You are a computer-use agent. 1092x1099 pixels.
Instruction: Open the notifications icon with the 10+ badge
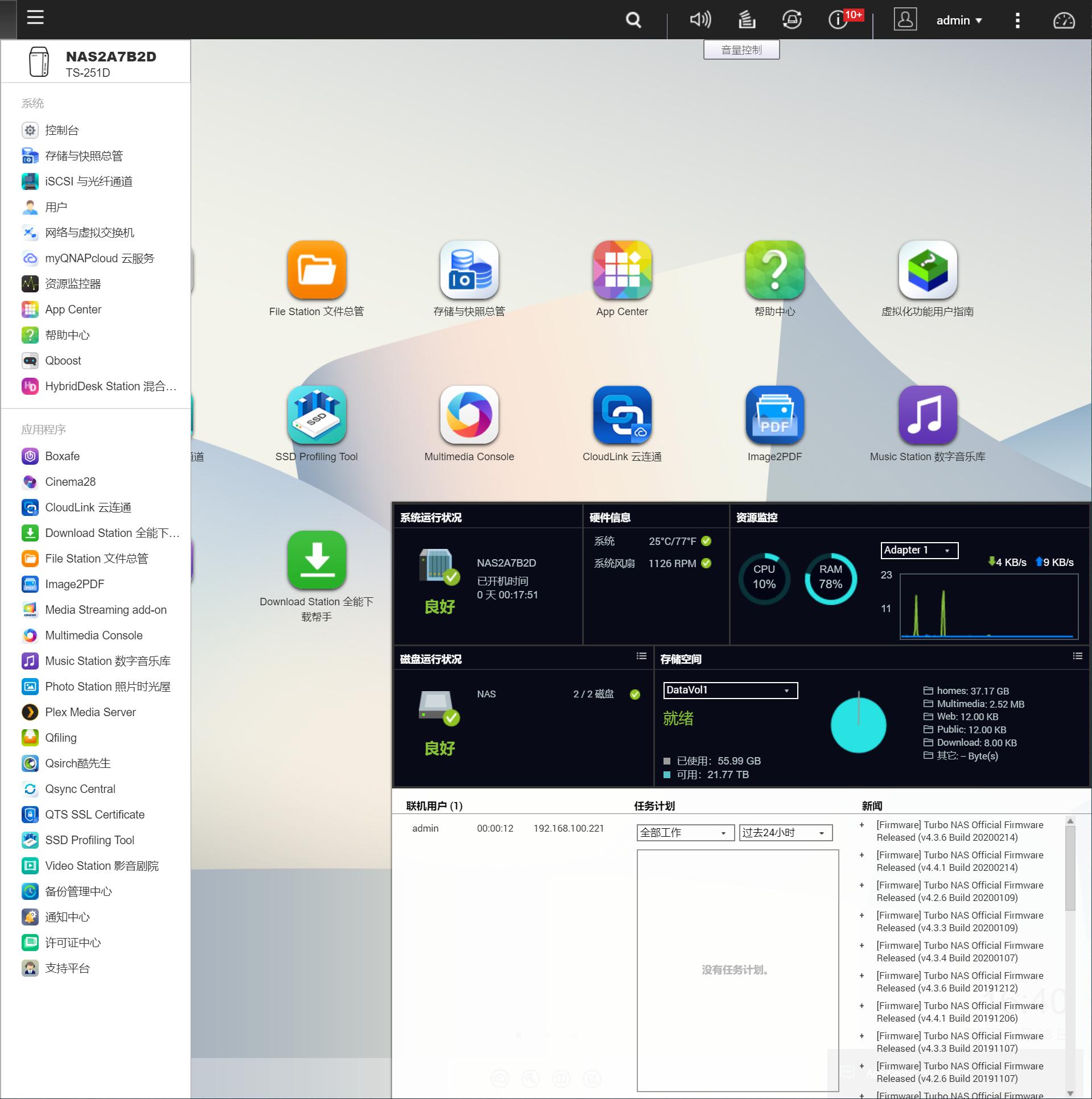coord(838,20)
